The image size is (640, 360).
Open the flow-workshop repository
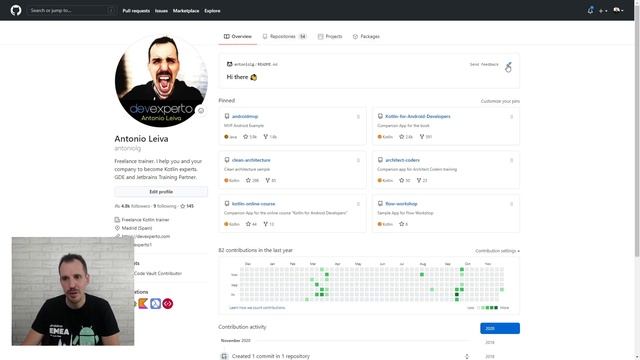401,204
